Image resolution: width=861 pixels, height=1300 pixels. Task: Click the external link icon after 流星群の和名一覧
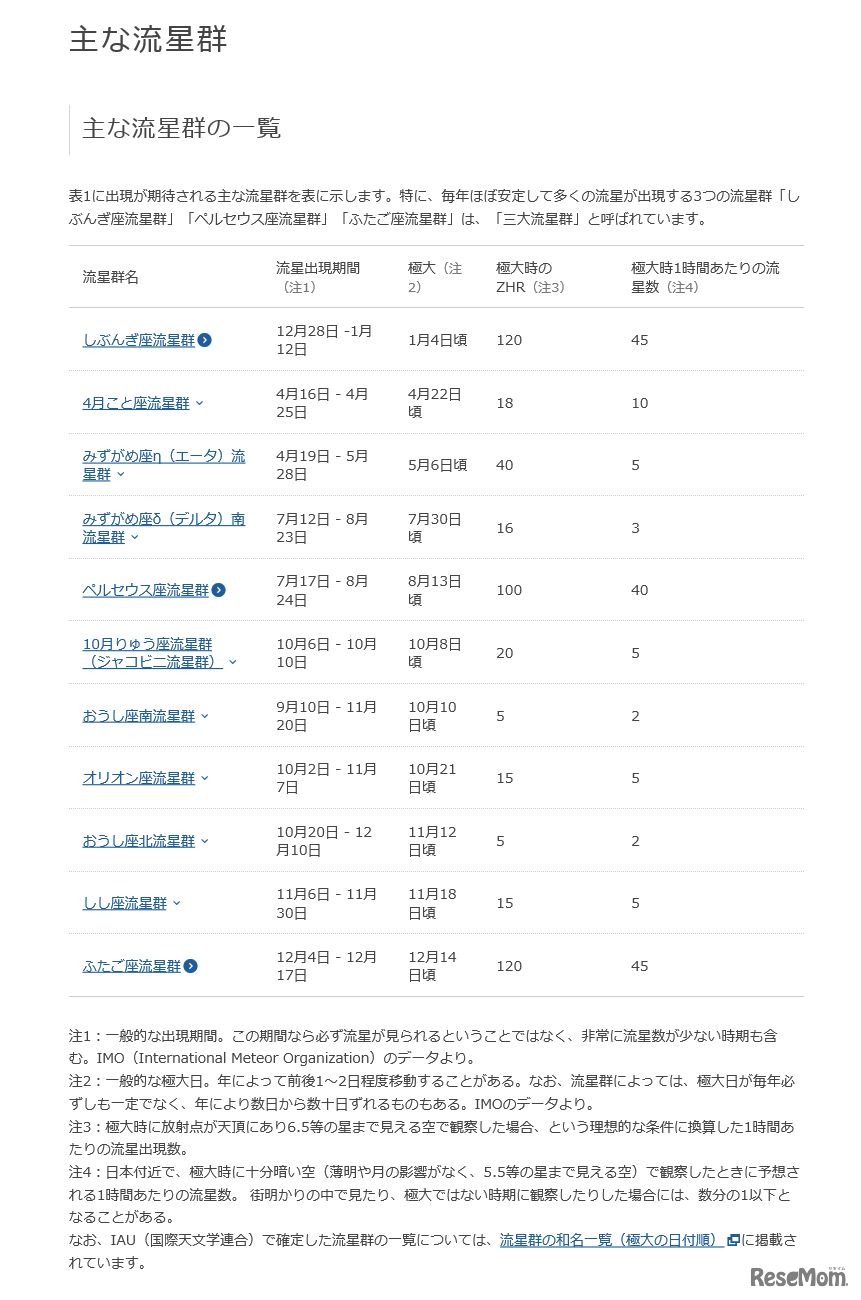click(x=733, y=1240)
